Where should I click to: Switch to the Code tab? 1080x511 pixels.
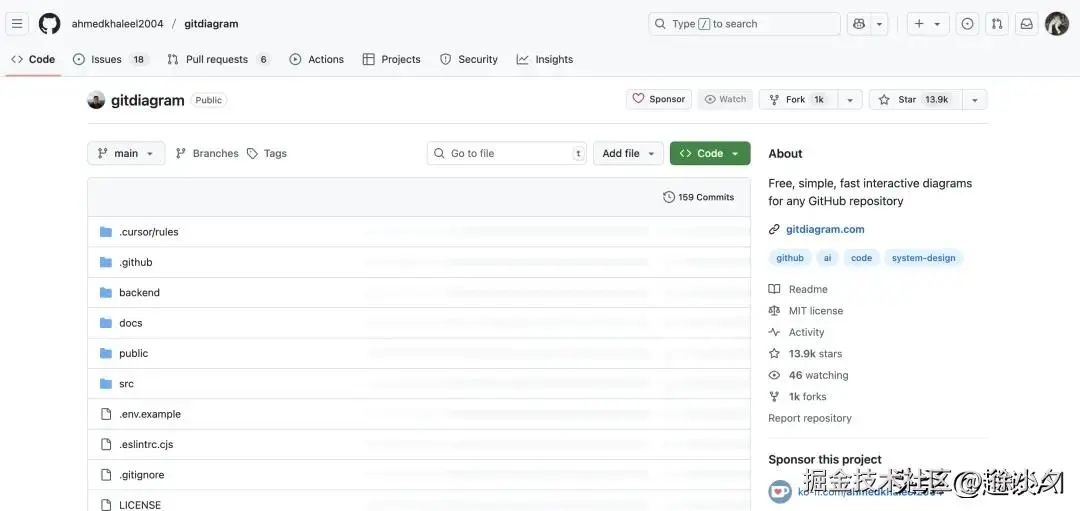pyautogui.click(x=33, y=59)
